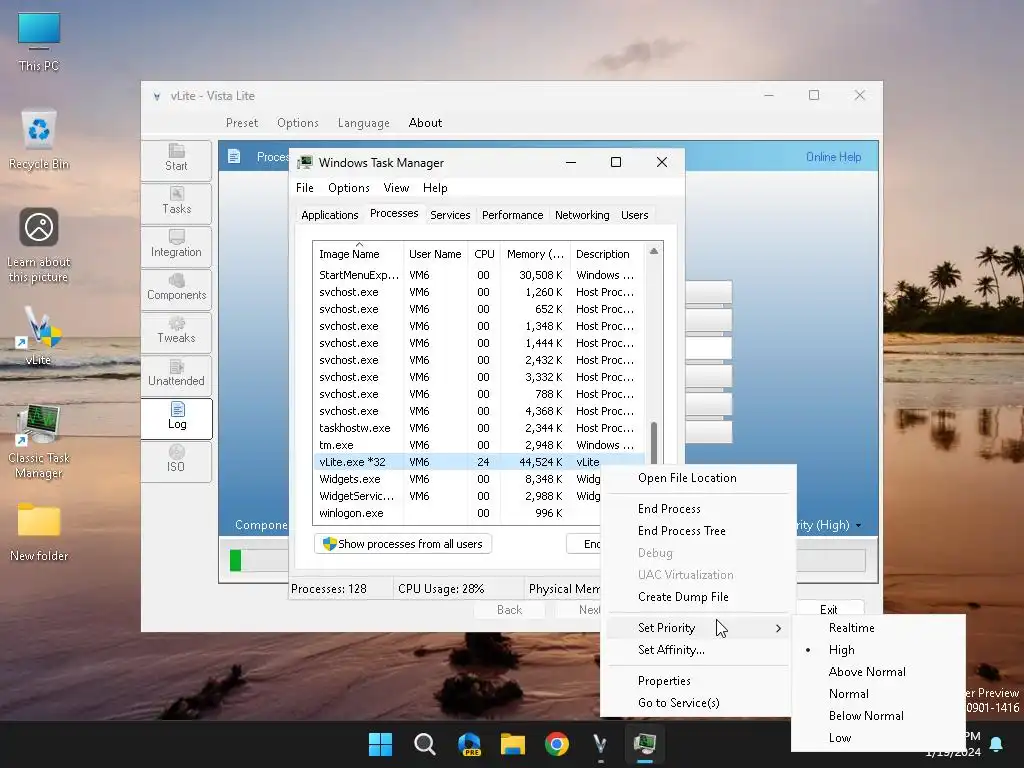Viewport: 1024px width, 768px height.
Task: Set priority to Below Normal
Action: [x=866, y=716]
